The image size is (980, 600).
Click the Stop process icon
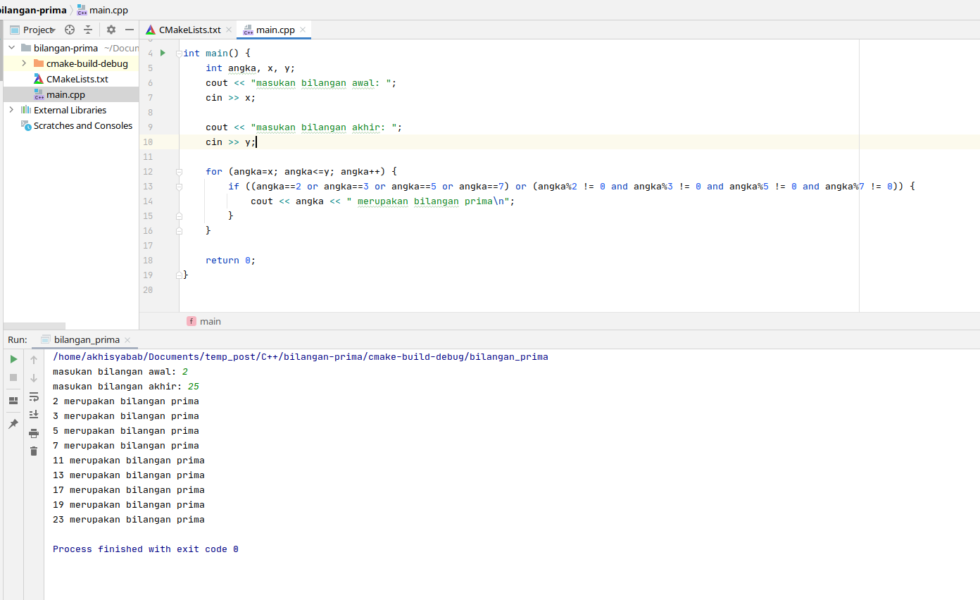point(13,377)
